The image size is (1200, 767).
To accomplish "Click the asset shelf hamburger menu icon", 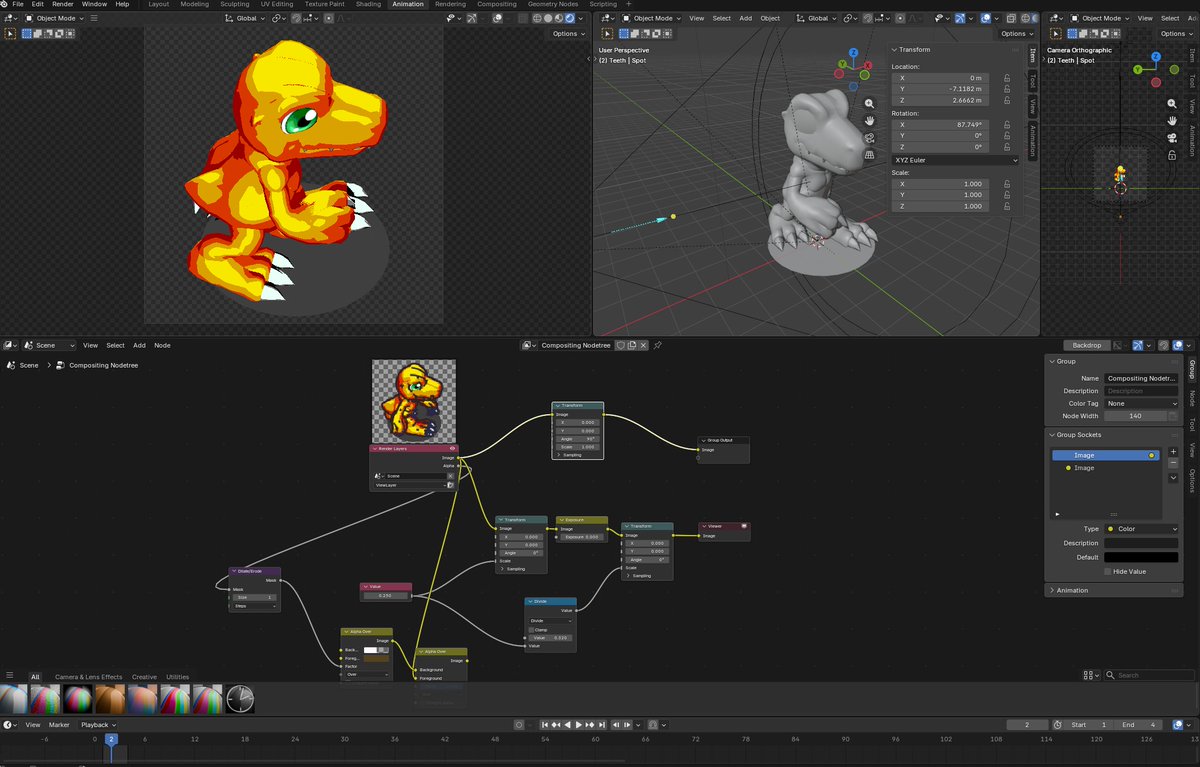I will (10, 676).
